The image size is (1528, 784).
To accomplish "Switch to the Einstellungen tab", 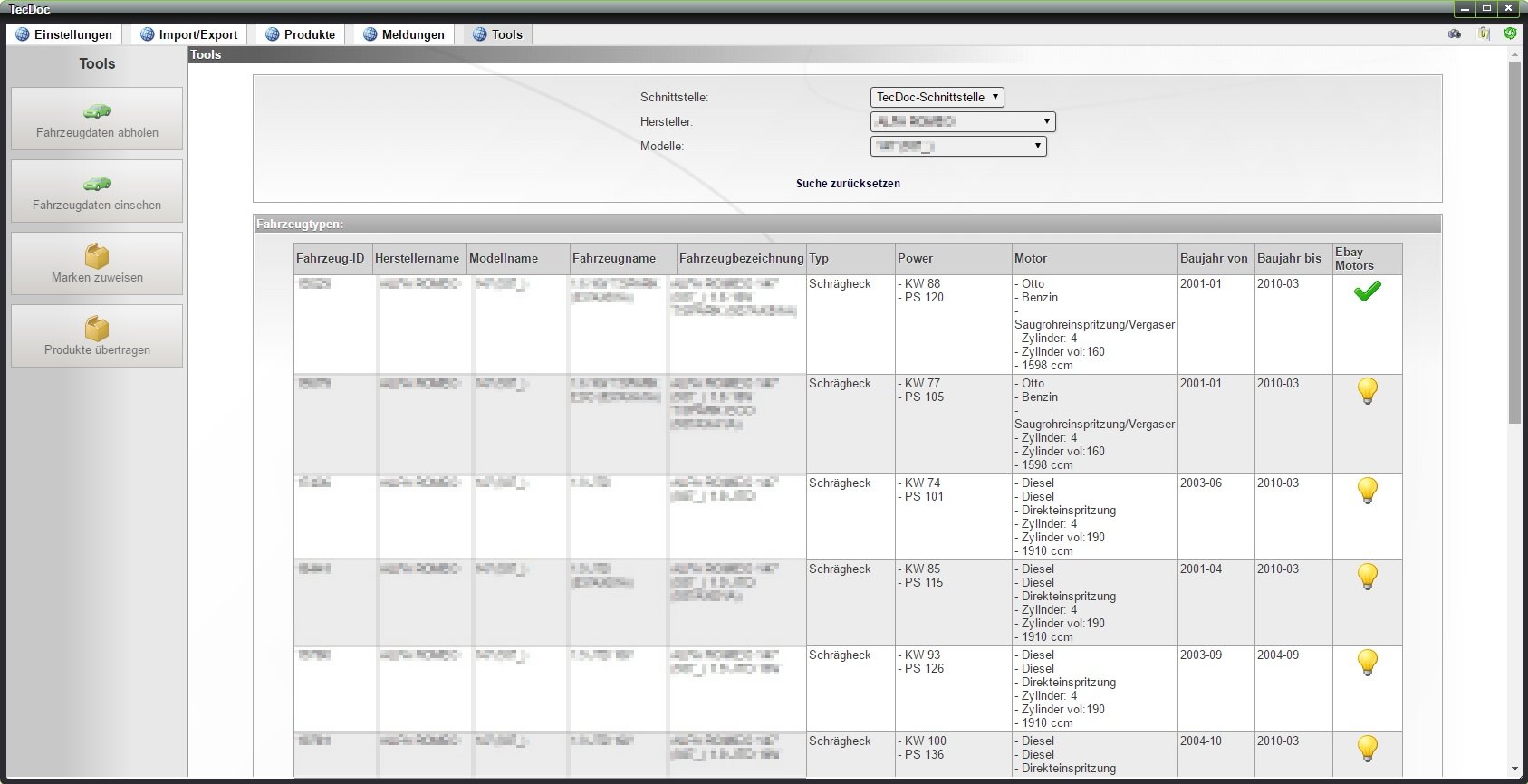I will click(64, 34).
